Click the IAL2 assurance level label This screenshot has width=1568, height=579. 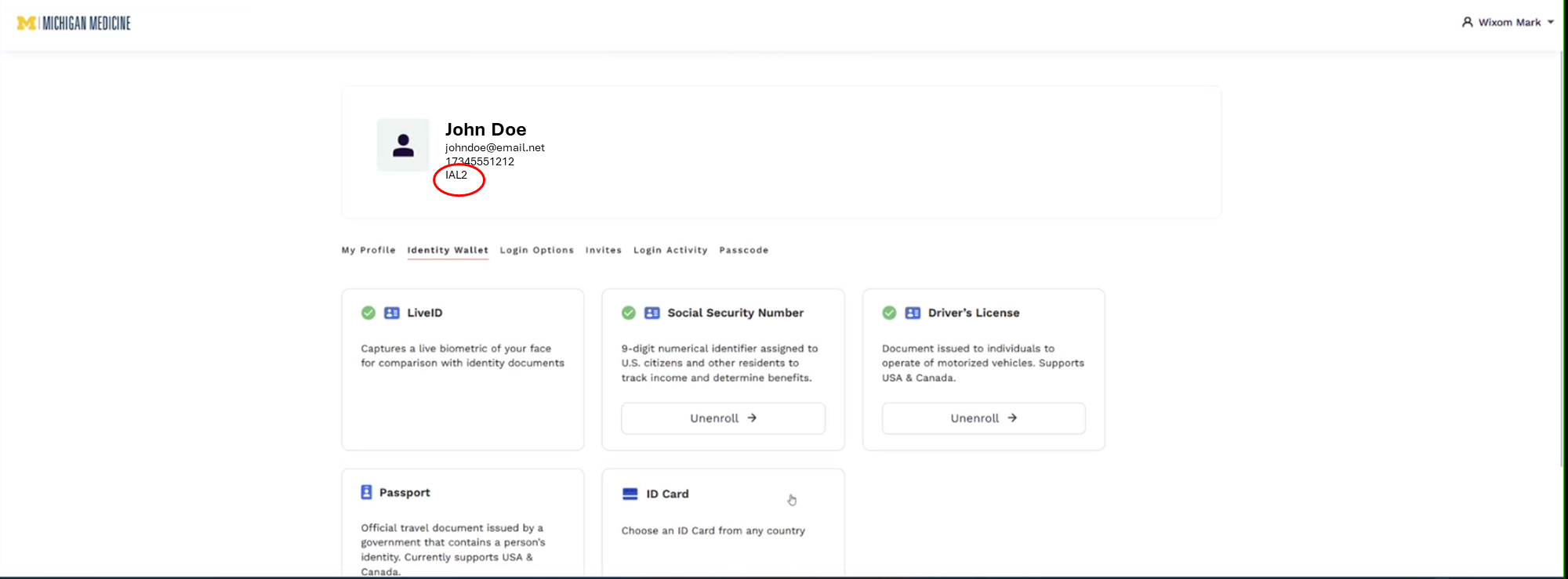point(456,175)
